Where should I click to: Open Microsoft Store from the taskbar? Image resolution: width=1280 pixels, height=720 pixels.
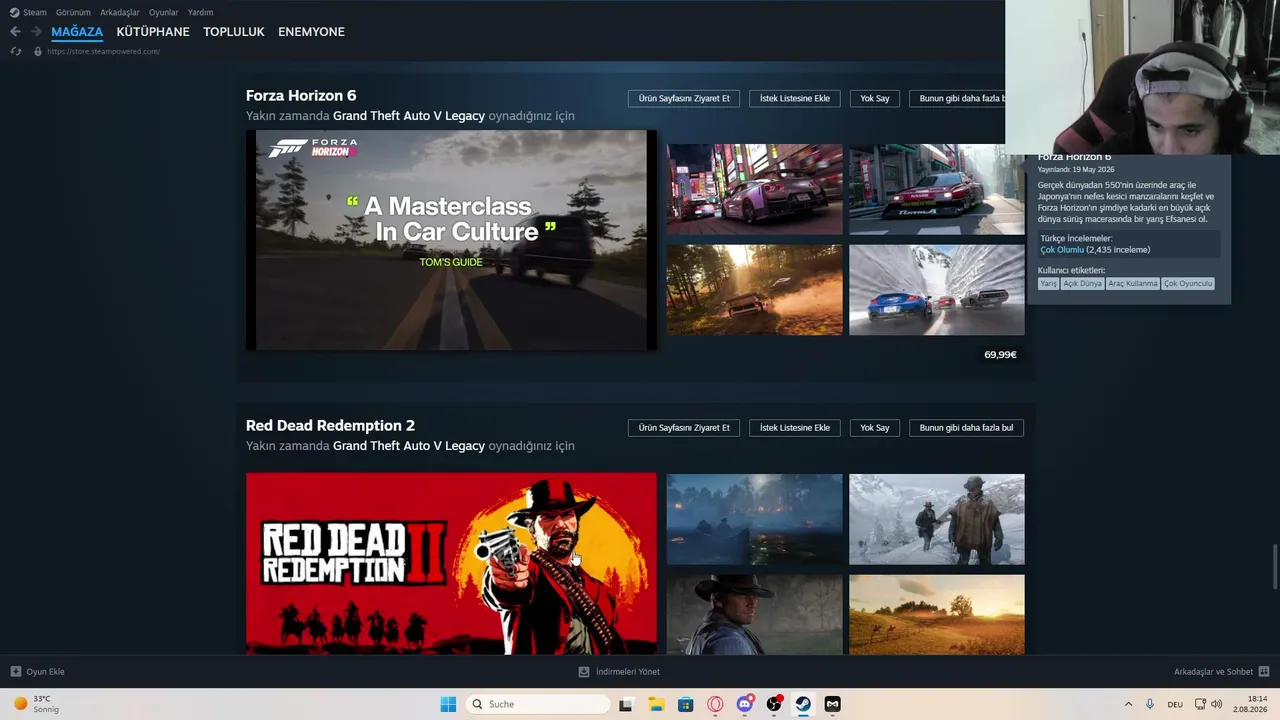[685, 704]
